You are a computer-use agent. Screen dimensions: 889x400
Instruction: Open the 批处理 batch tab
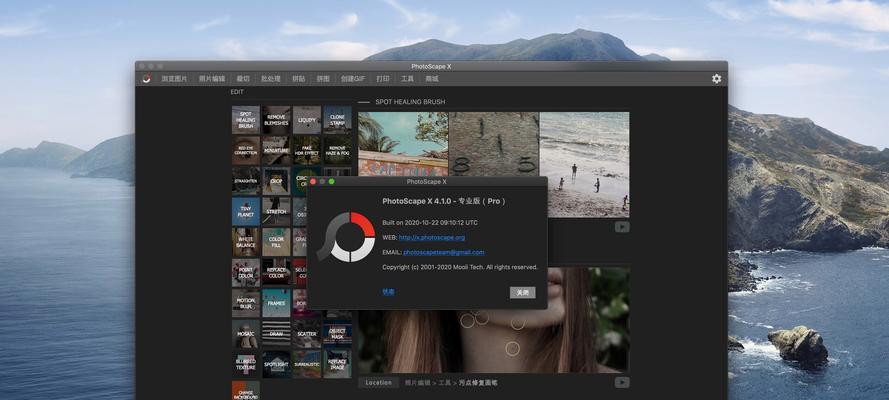(x=270, y=79)
